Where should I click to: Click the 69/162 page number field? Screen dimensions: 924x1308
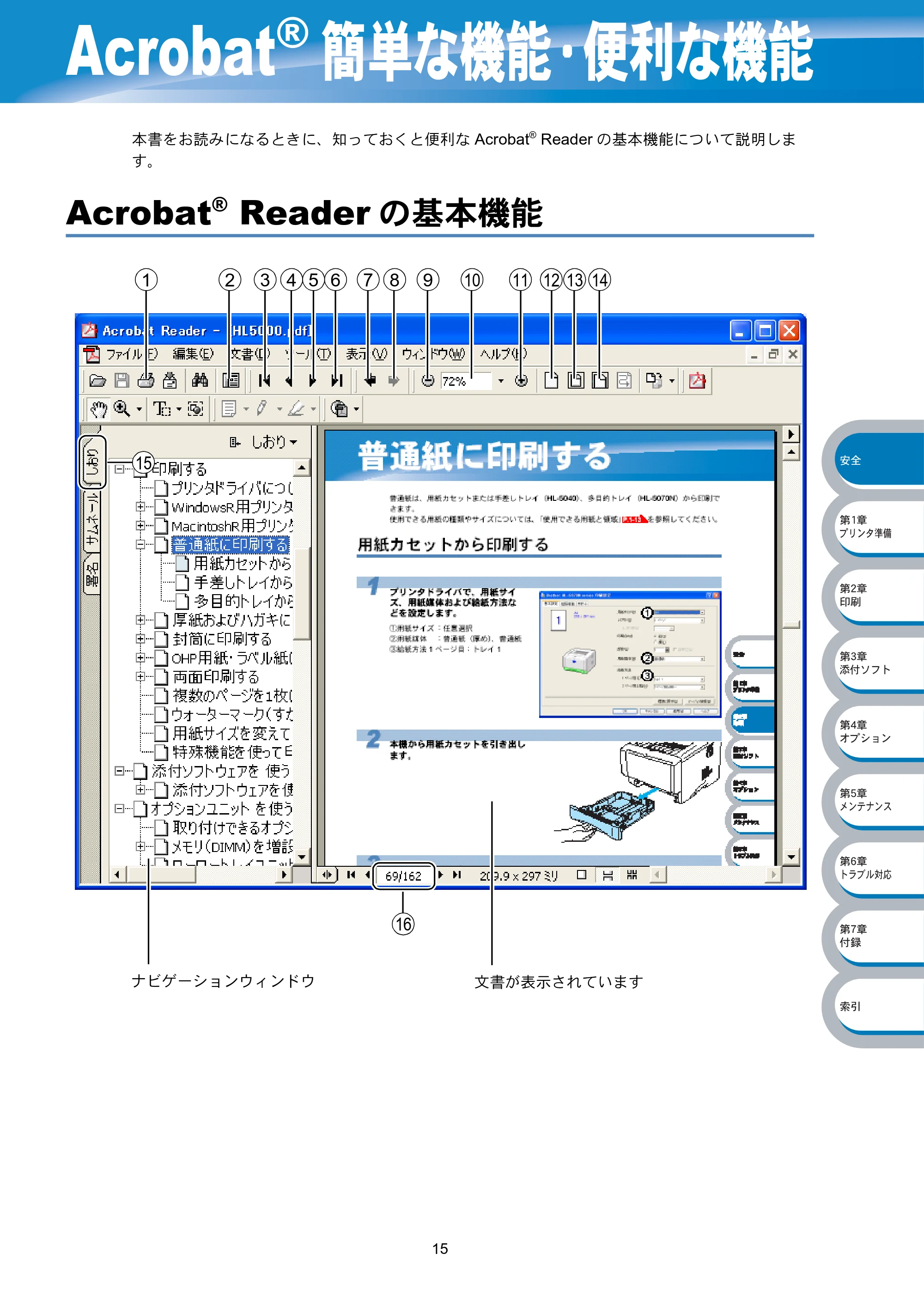tap(403, 876)
